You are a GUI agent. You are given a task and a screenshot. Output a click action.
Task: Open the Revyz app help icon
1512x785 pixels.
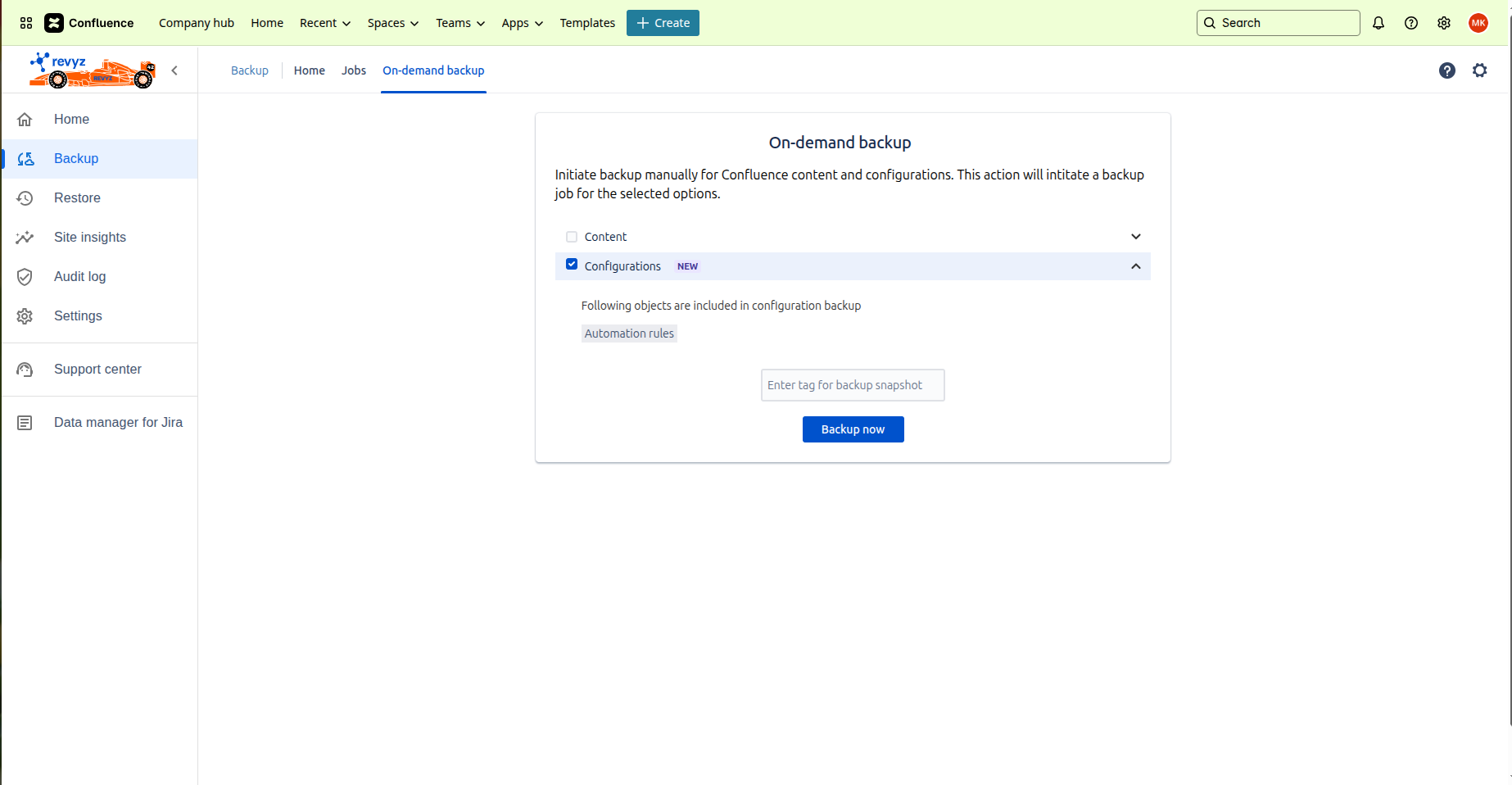click(x=1447, y=70)
